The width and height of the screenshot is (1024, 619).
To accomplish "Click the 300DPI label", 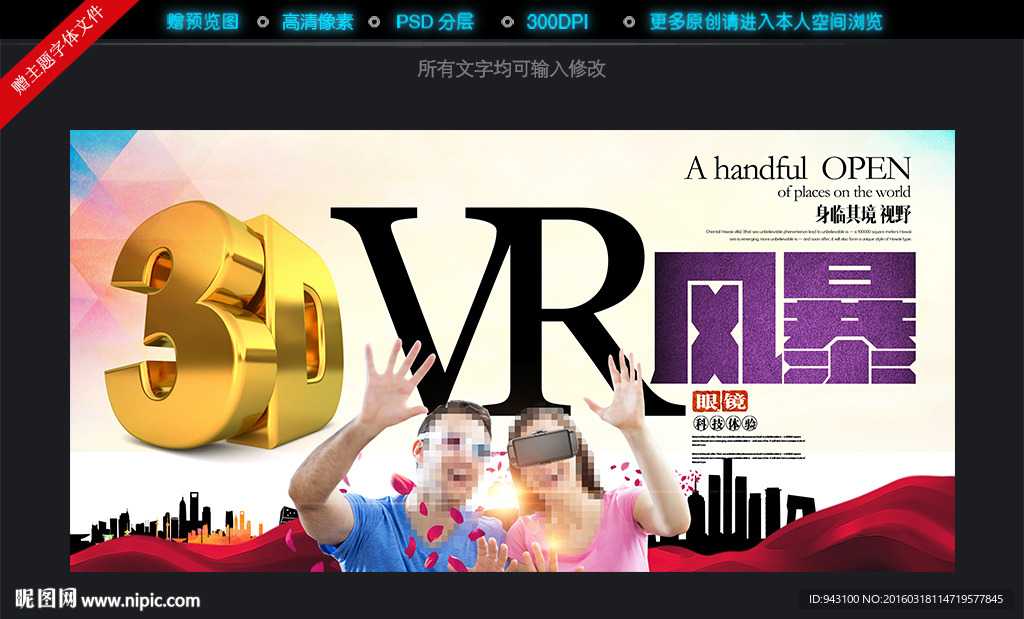I will coord(557,22).
